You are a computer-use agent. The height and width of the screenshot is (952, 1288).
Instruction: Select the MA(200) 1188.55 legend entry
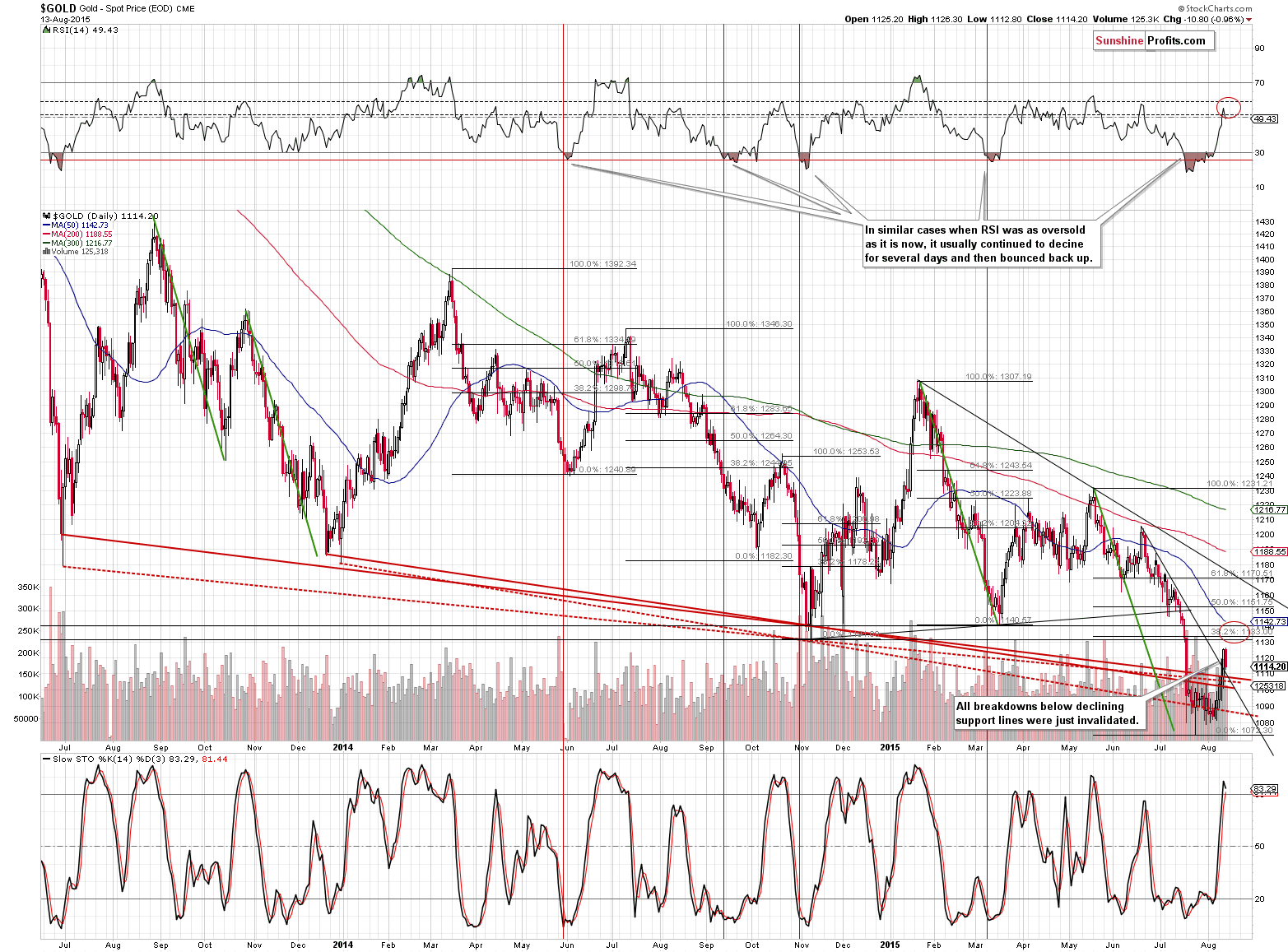pos(77,235)
